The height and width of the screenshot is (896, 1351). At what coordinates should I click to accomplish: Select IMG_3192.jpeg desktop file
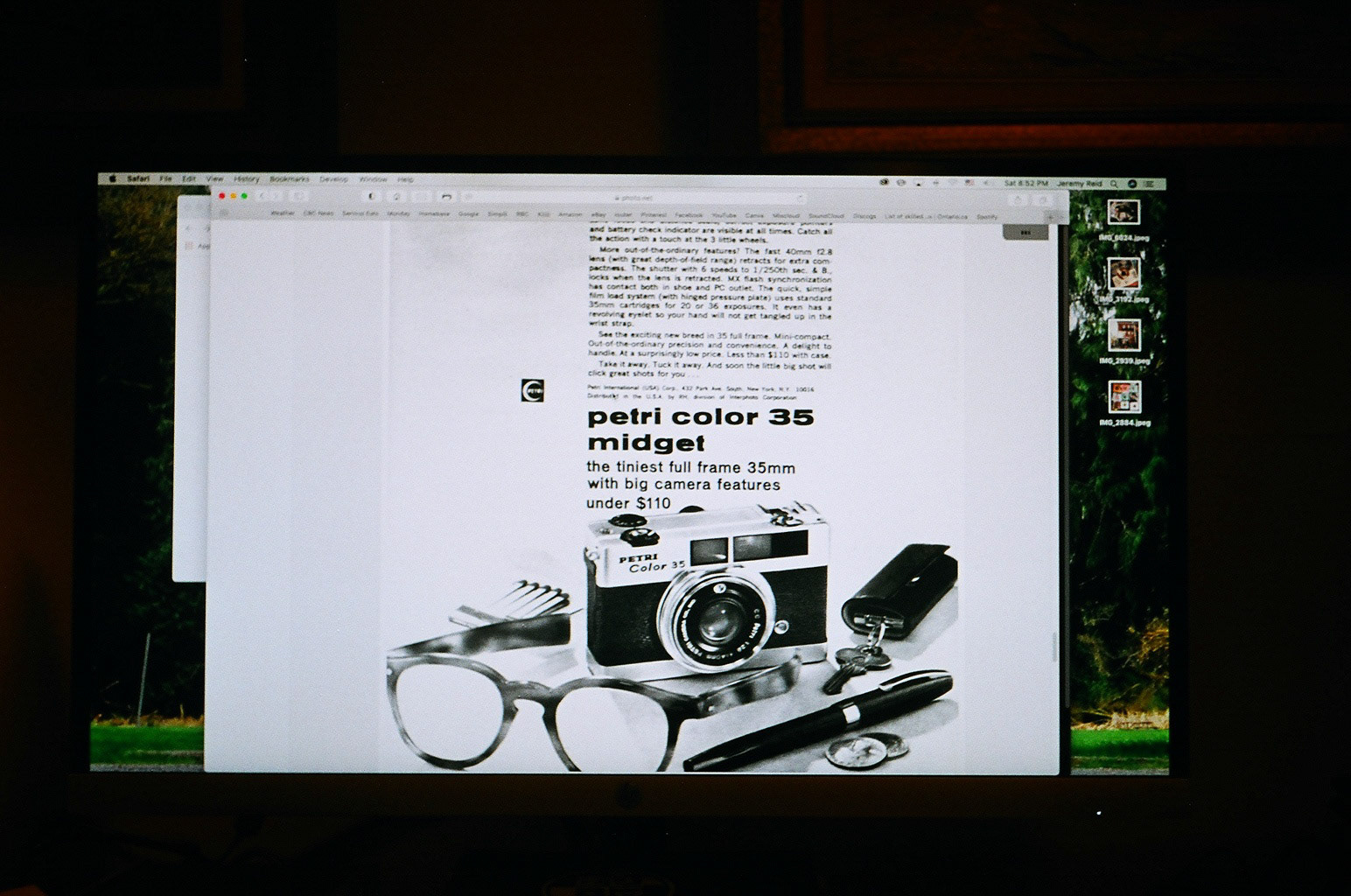(x=1123, y=280)
